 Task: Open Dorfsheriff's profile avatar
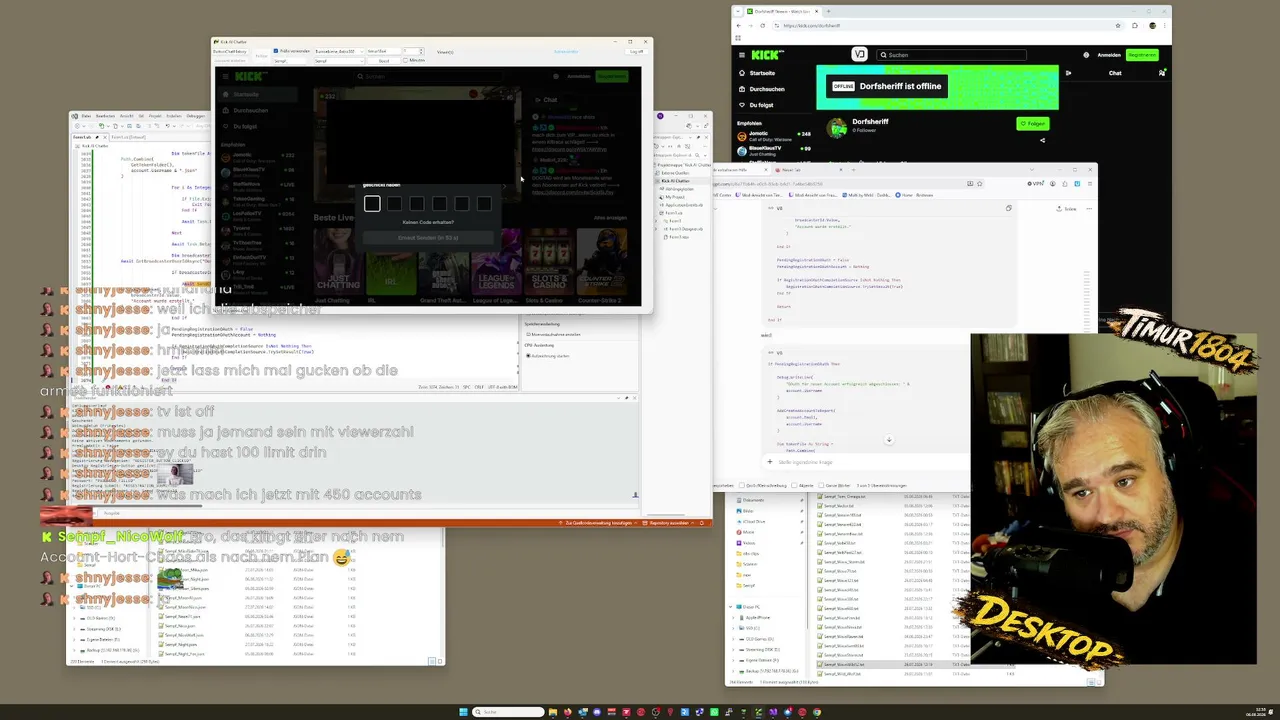tap(837, 128)
